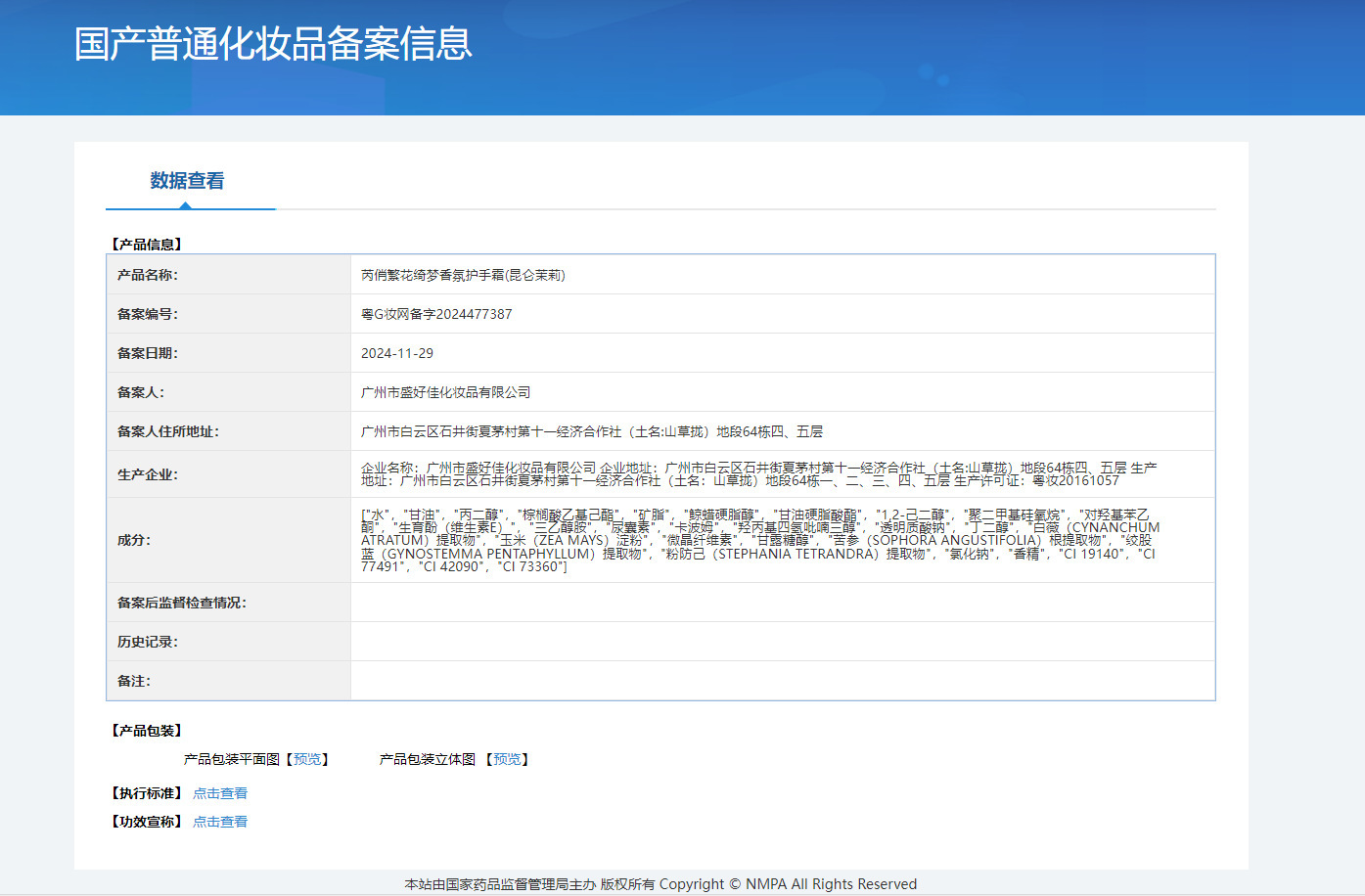The image size is (1365, 896).
Task: Switch to the 数据查看 tab
Action: tap(187, 181)
